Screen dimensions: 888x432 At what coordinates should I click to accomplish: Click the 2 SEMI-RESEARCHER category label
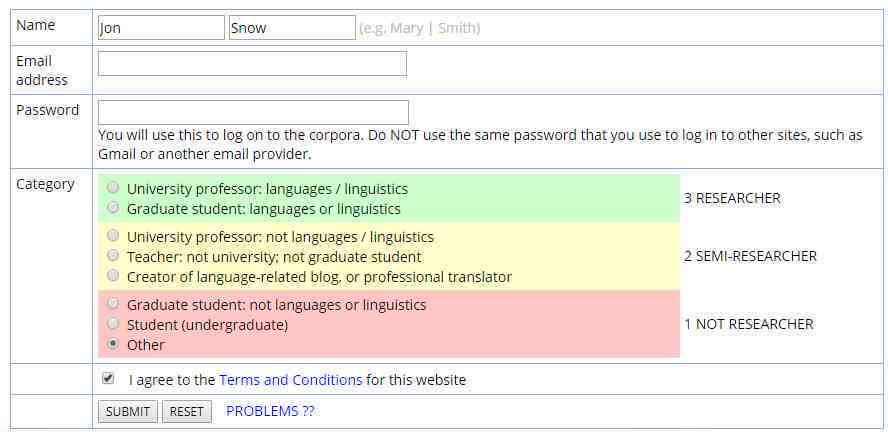[x=750, y=256]
